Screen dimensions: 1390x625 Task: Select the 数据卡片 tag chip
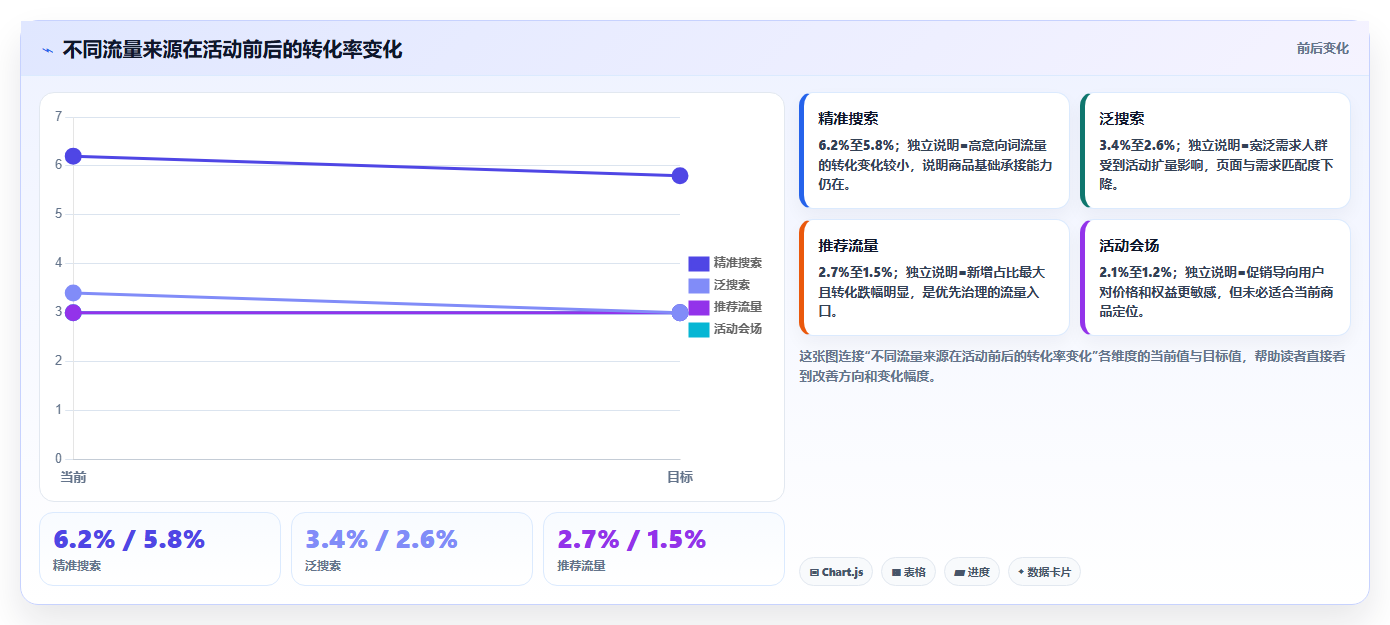pyautogui.click(x=1044, y=572)
